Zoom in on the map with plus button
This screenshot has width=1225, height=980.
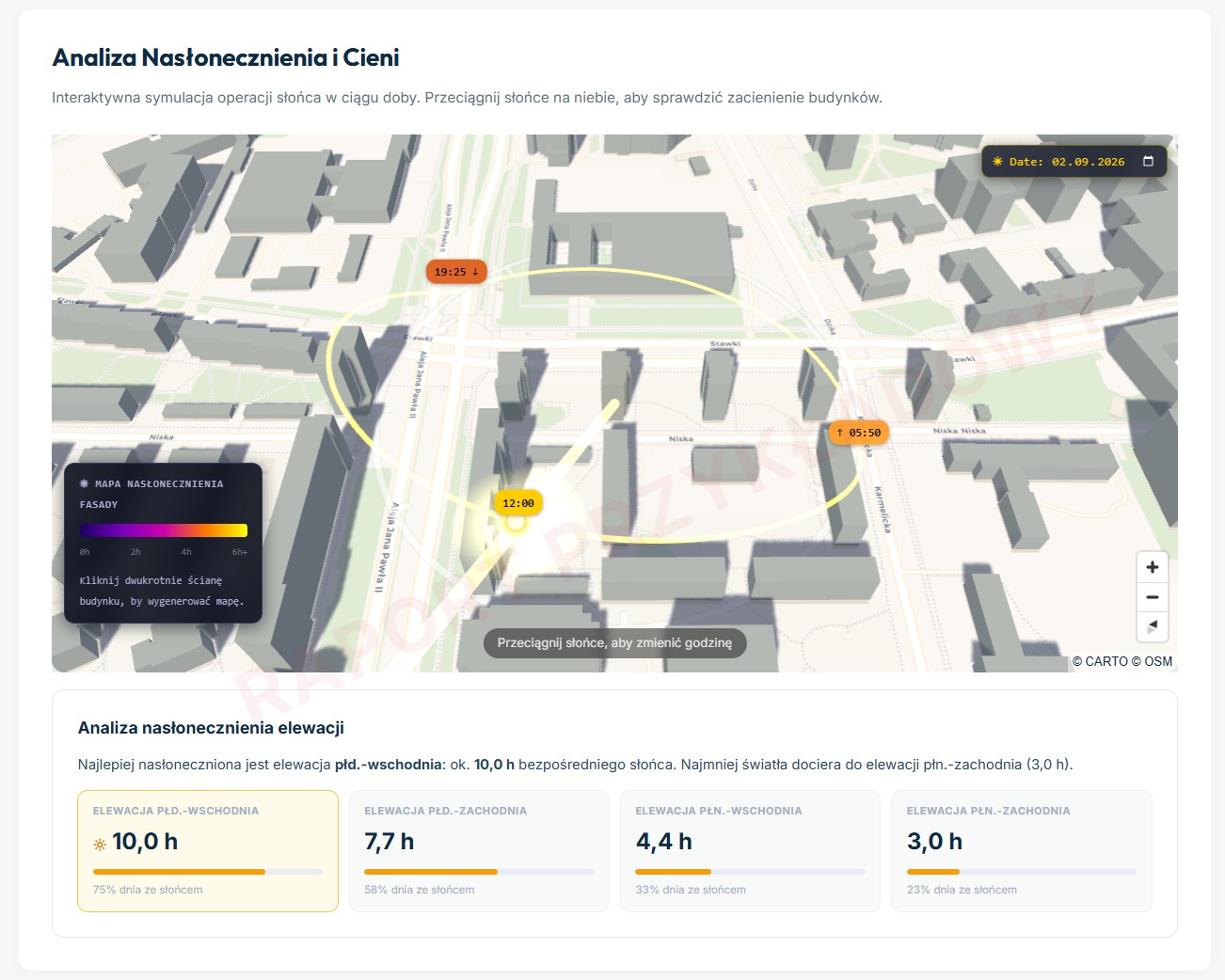click(1153, 567)
